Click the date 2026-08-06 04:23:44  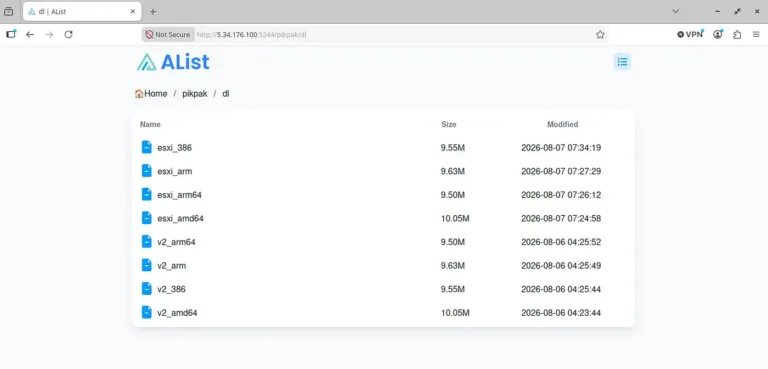[x=561, y=312]
